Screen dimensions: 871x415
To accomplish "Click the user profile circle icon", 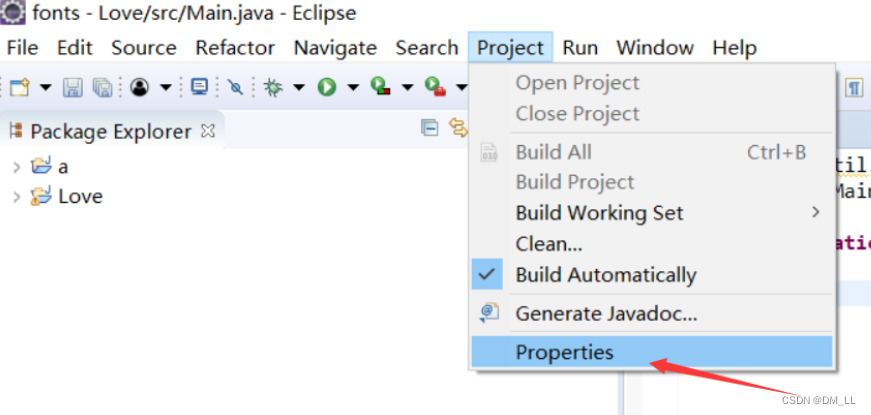I will click(139, 87).
